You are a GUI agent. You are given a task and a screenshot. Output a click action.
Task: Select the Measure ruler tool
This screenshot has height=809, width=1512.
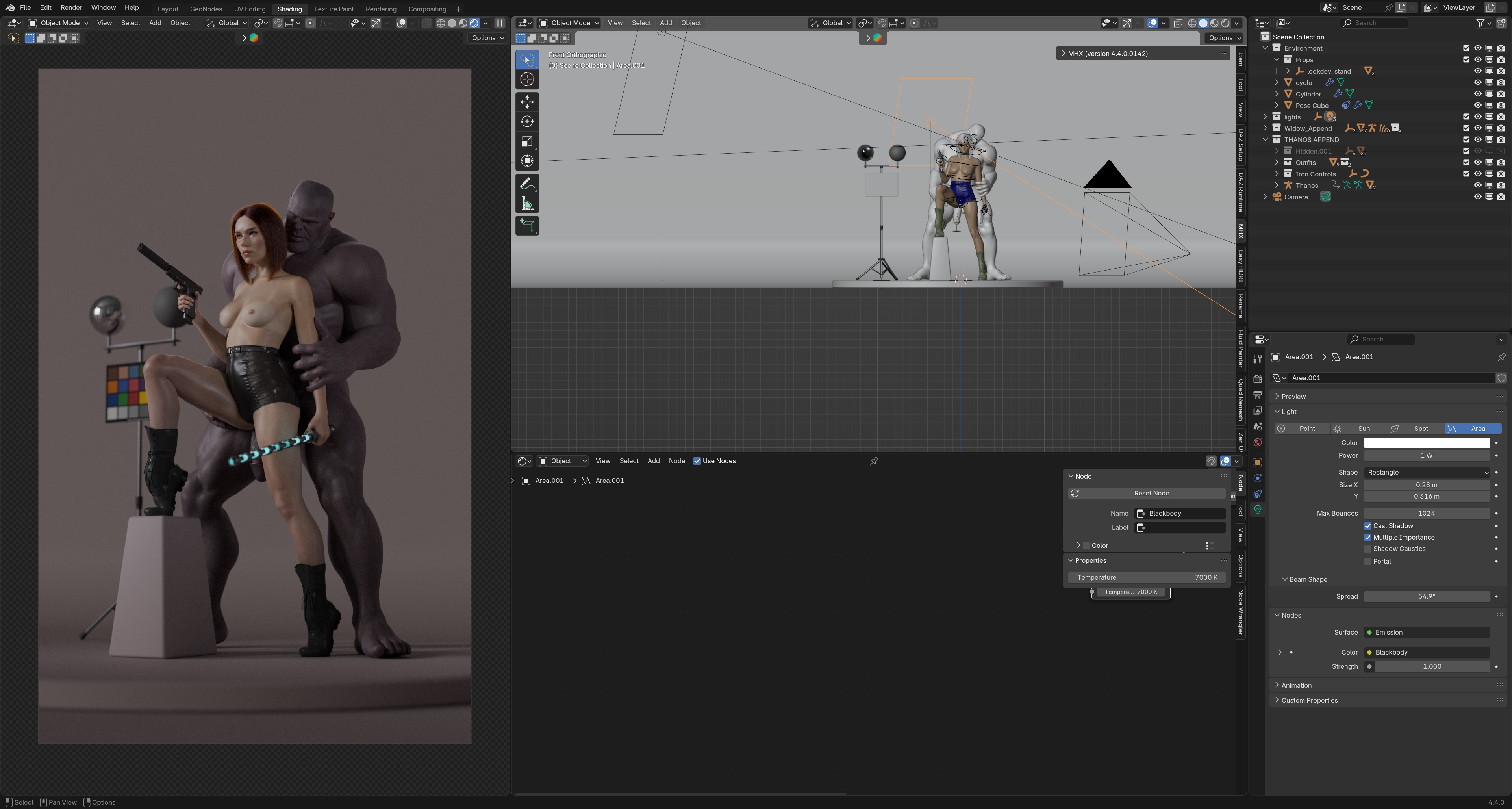pos(526,204)
